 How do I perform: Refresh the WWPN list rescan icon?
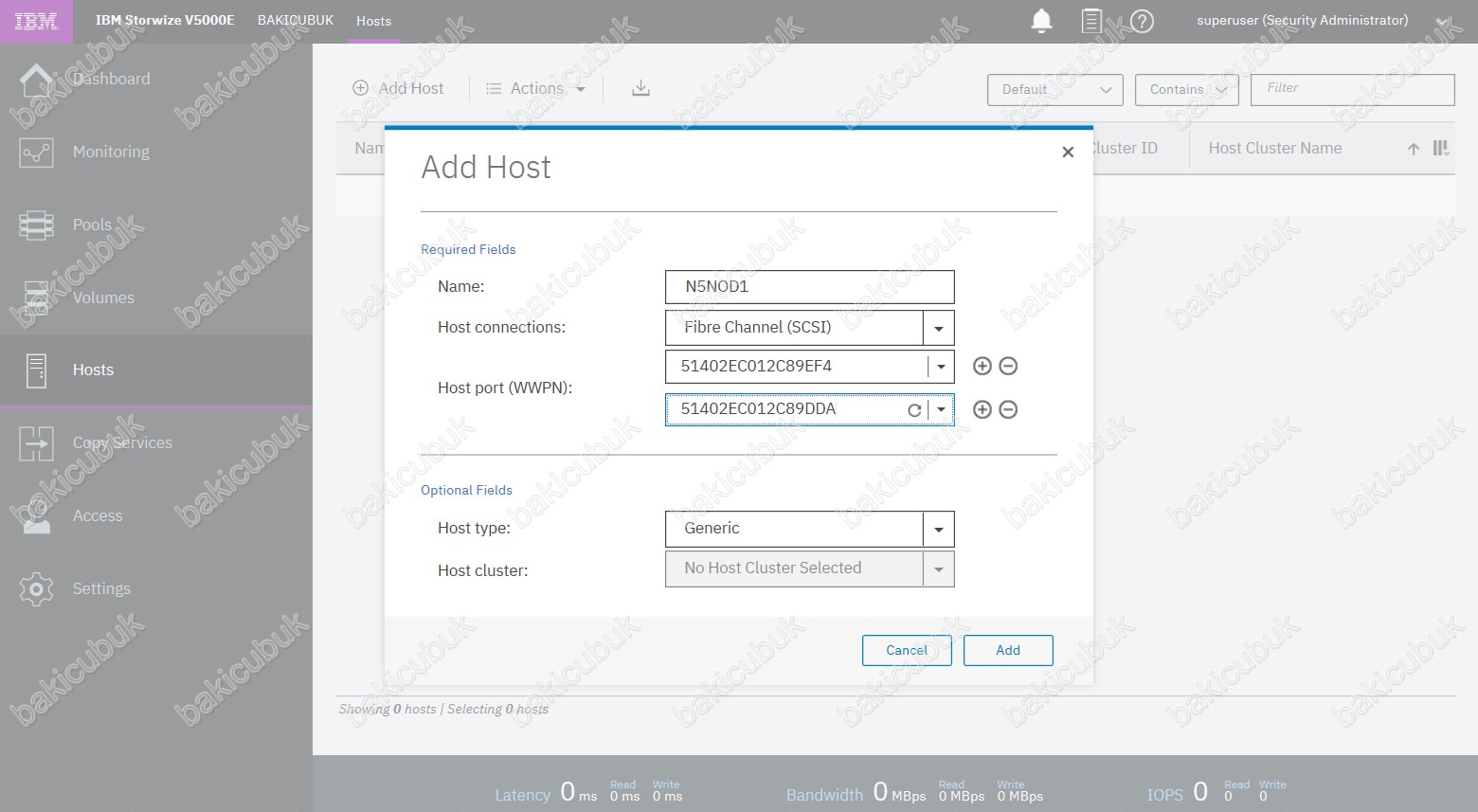tap(914, 410)
